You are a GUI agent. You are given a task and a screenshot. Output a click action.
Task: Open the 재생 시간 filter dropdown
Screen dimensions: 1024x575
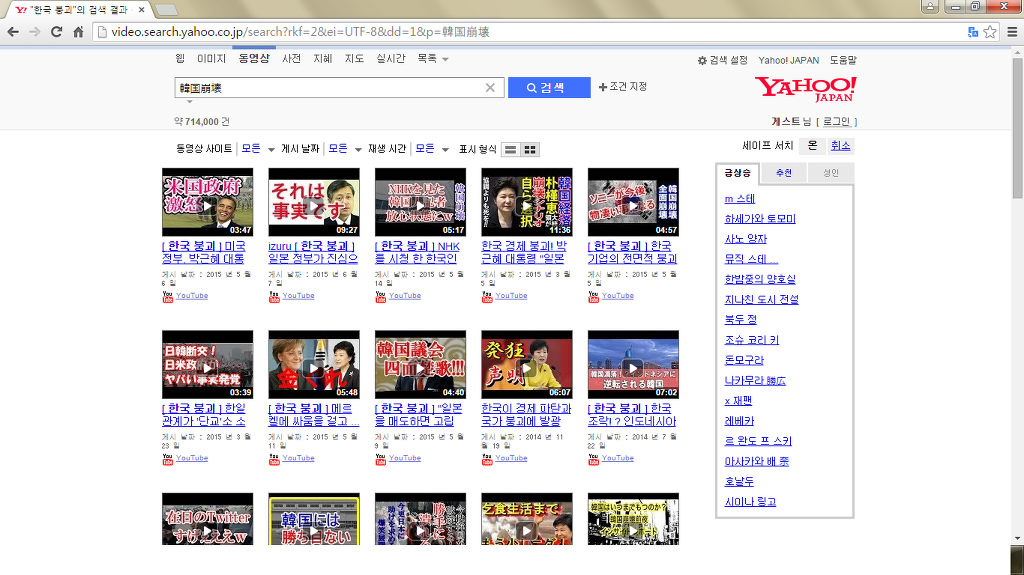pyautogui.click(x=431, y=149)
